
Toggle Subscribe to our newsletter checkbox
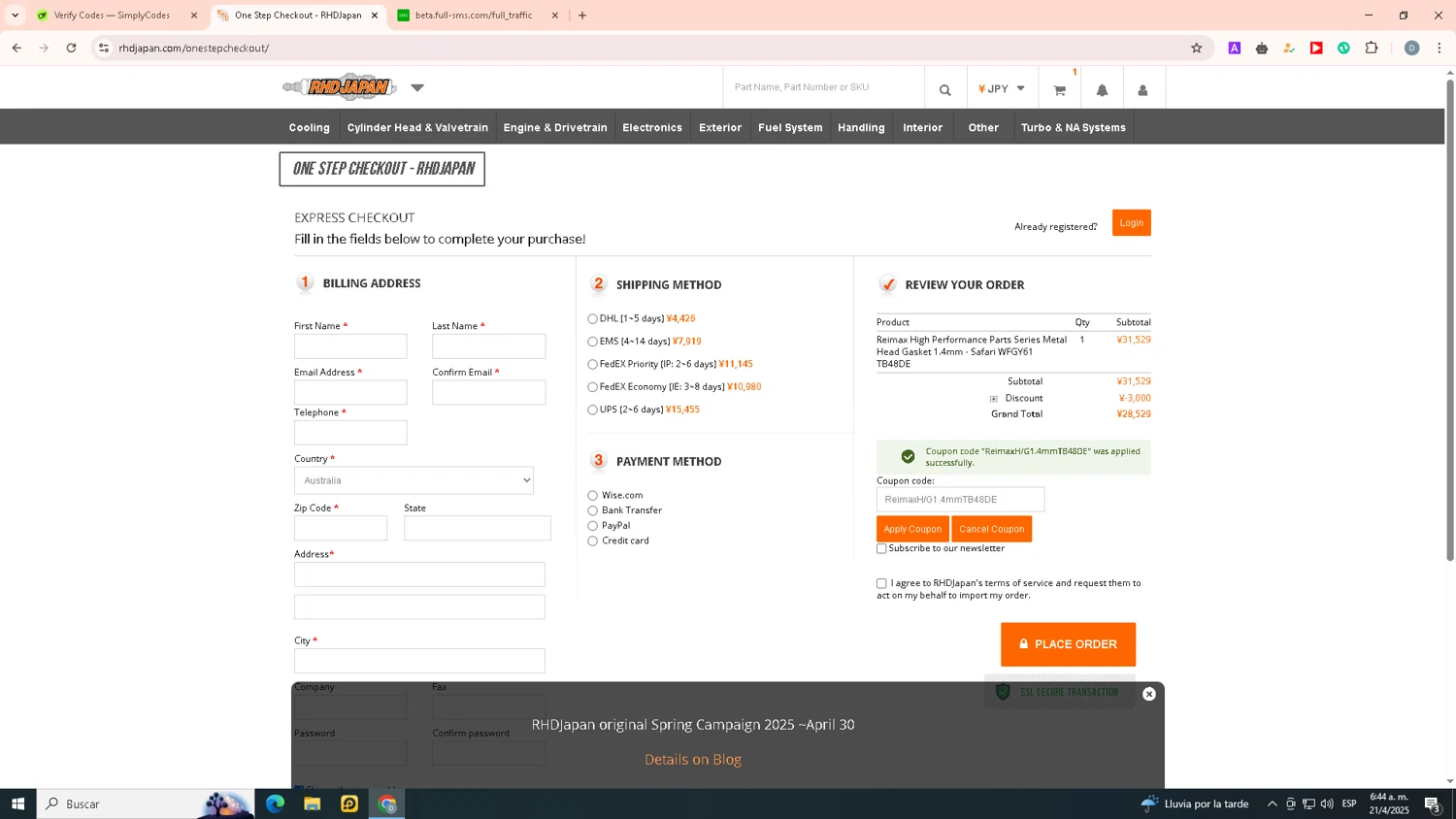(x=881, y=548)
